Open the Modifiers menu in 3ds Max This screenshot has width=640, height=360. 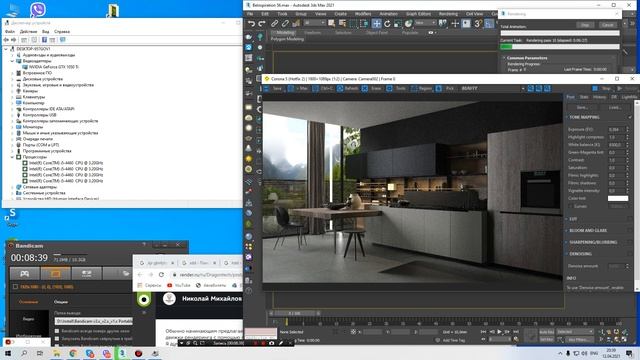(363, 14)
